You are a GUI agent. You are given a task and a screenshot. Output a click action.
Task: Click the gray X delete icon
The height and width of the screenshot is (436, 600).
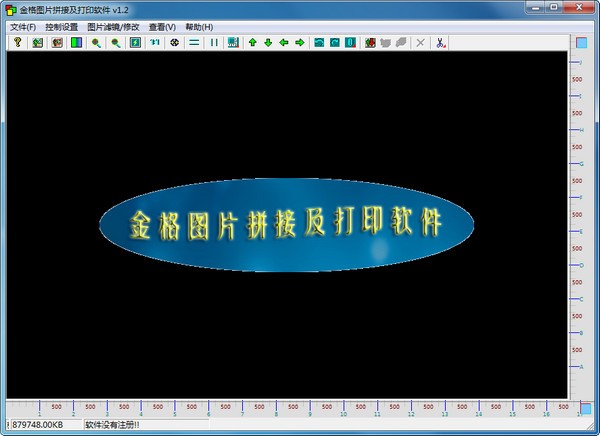click(x=420, y=43)
